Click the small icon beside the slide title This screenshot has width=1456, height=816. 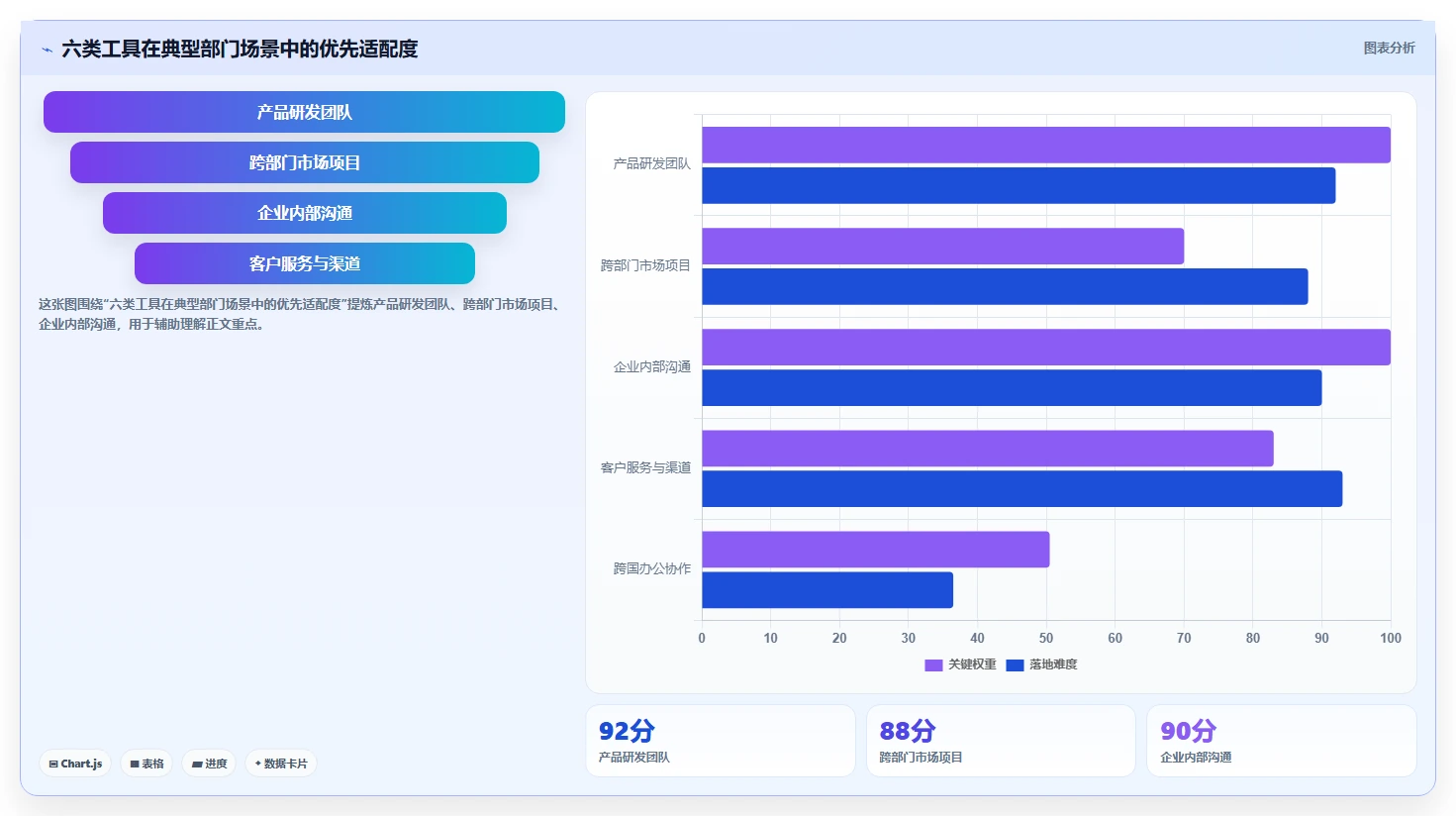(47, 50)
